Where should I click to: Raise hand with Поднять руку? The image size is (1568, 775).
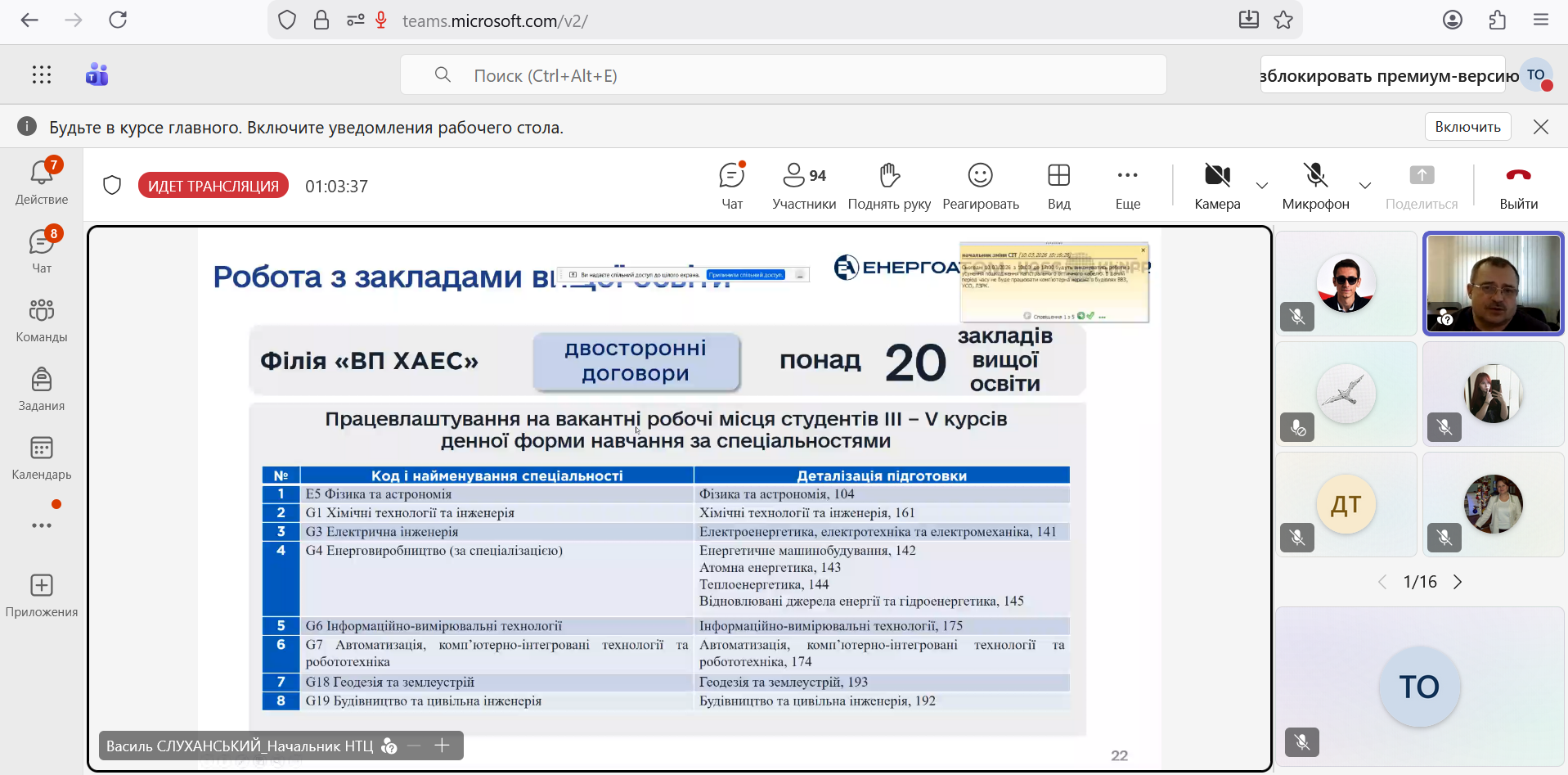point(889,186)
